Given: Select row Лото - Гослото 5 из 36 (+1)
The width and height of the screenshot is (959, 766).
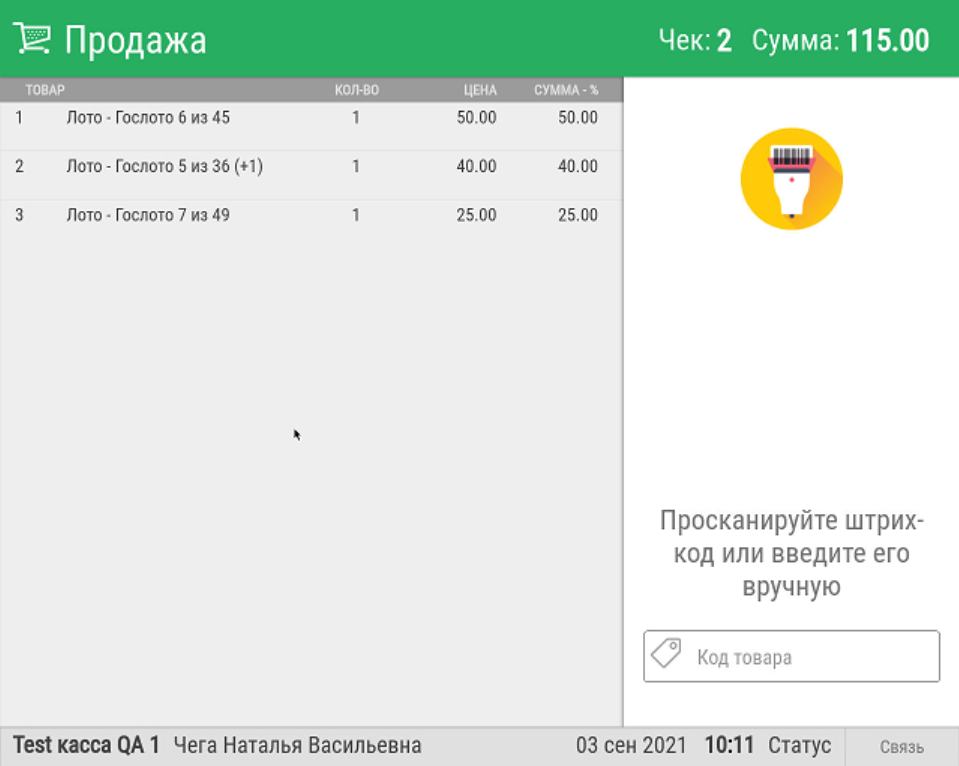Looking at the screenshot, I should 311,175.
